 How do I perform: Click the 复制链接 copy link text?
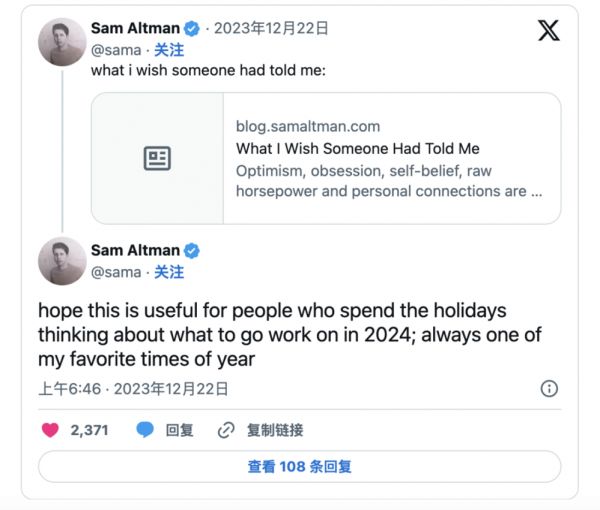275,430
